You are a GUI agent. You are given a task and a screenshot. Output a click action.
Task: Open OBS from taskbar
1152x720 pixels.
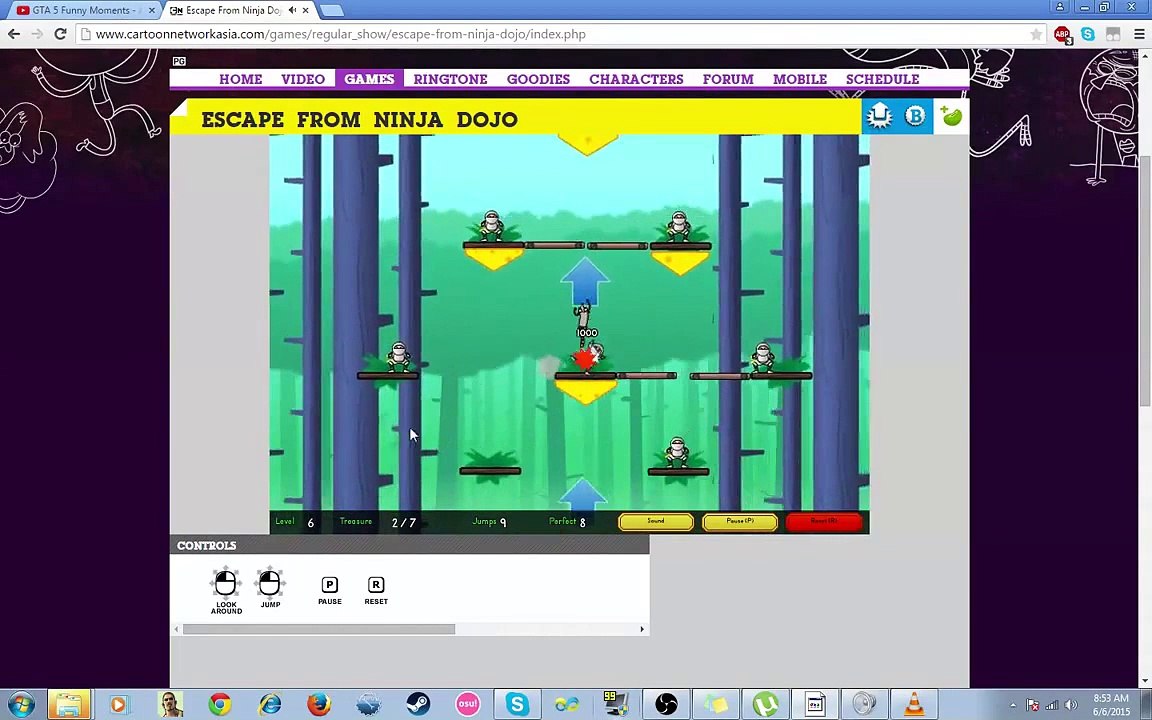point(666,705)
